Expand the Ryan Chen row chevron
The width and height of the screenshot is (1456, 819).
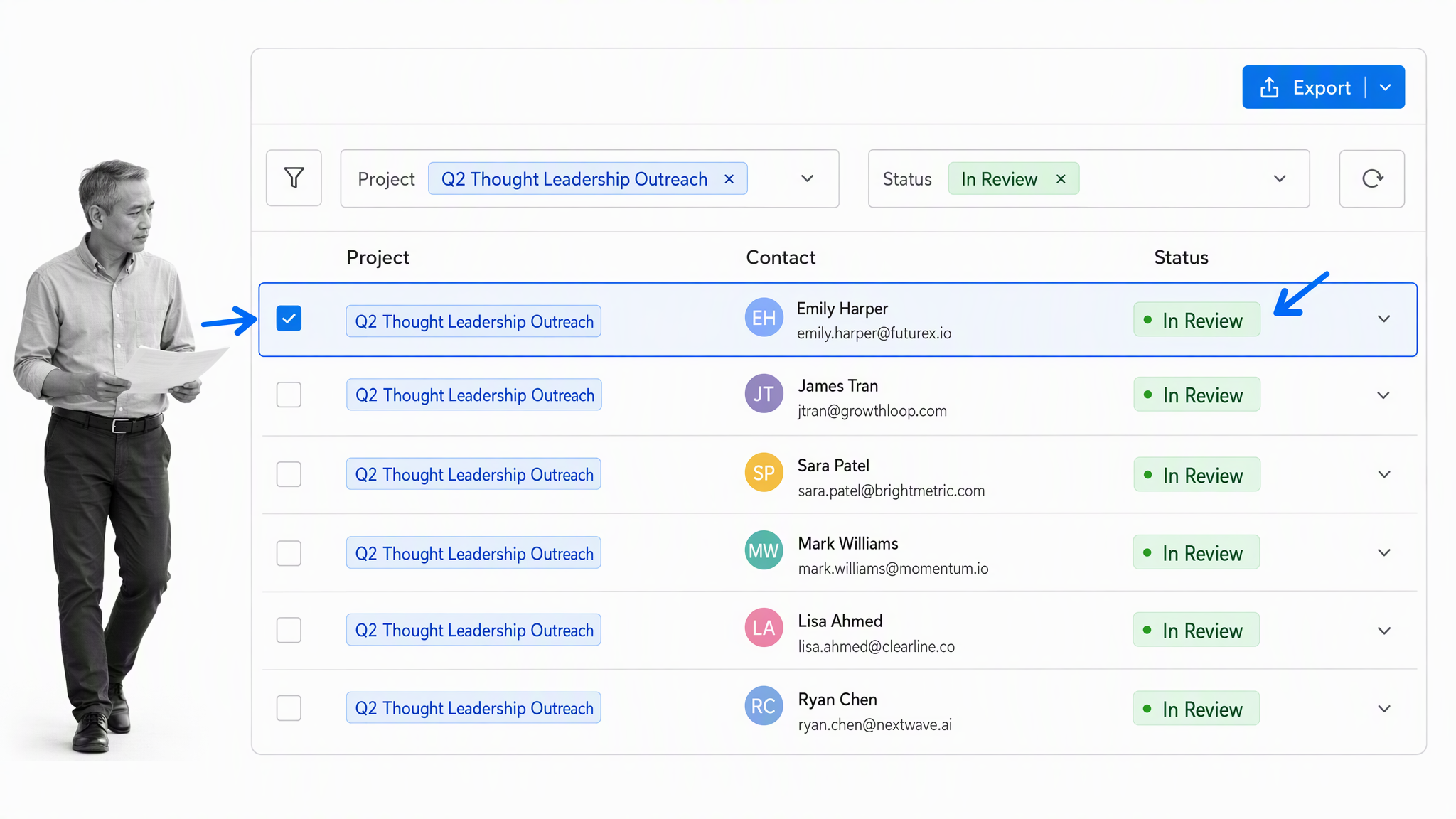point(1383,709)
